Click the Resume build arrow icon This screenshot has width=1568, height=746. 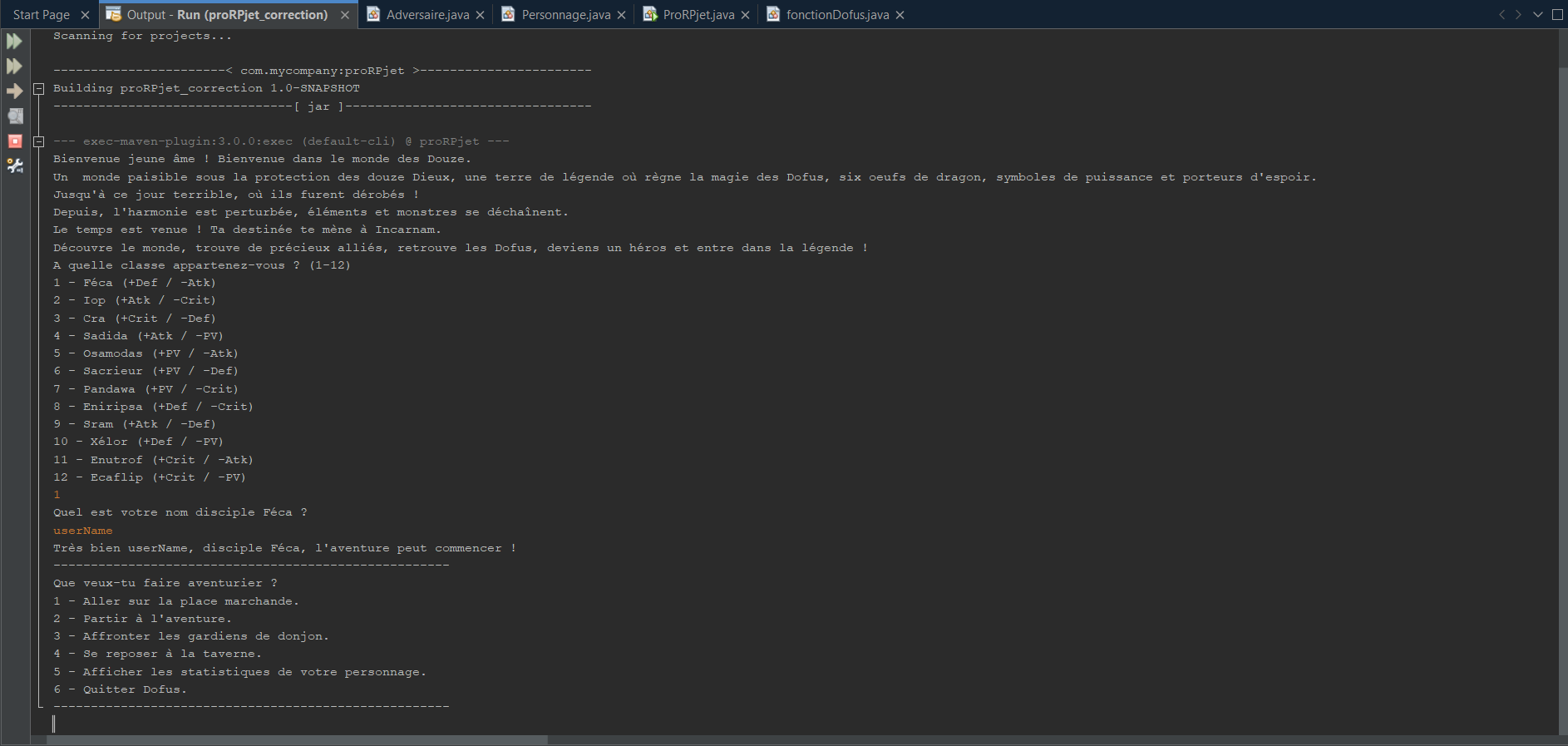(14, 91)
